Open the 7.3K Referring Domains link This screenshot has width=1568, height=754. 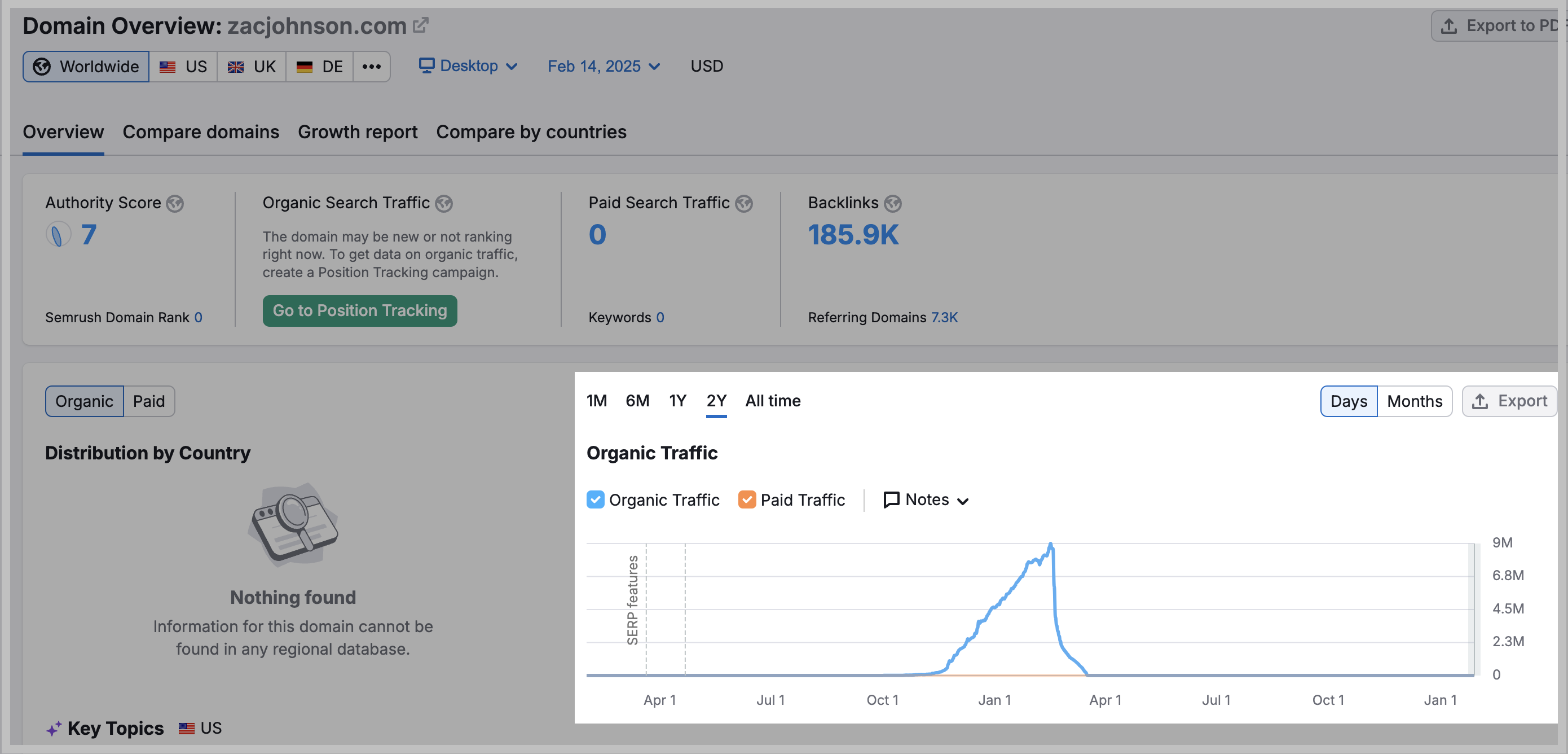945,317
